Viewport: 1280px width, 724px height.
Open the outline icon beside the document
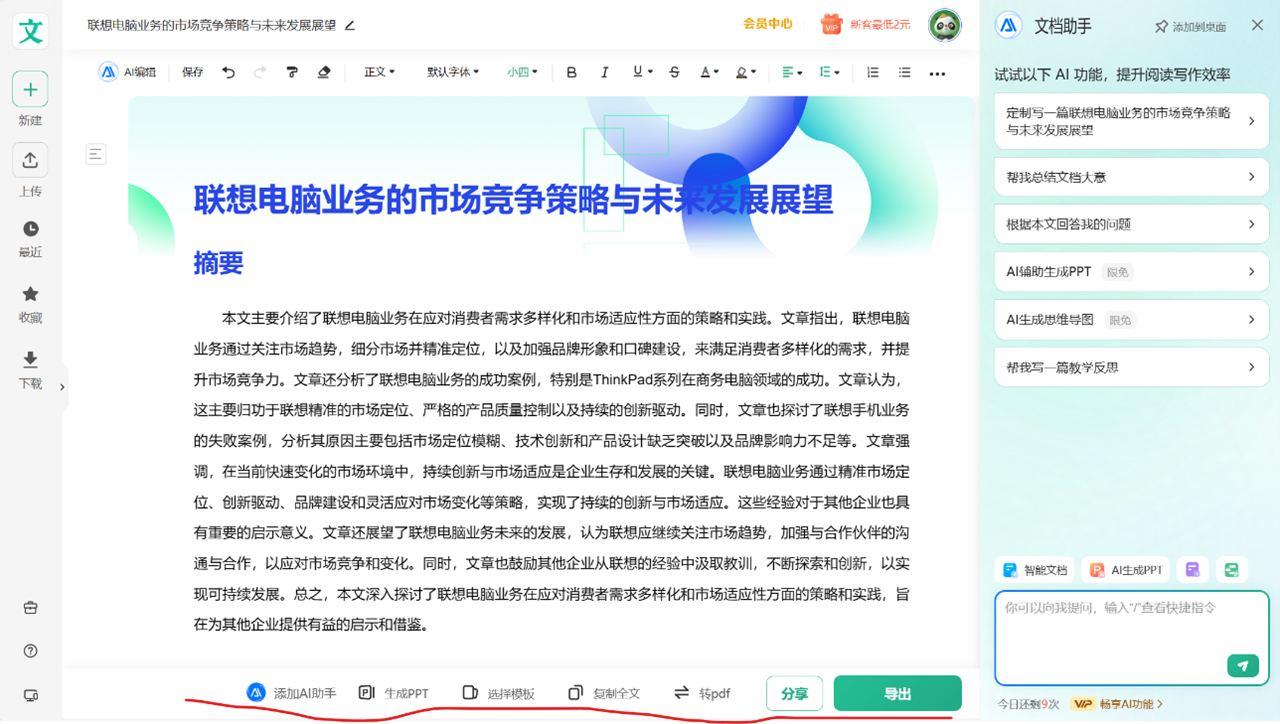pyautogui.click(x=95, y=154)
